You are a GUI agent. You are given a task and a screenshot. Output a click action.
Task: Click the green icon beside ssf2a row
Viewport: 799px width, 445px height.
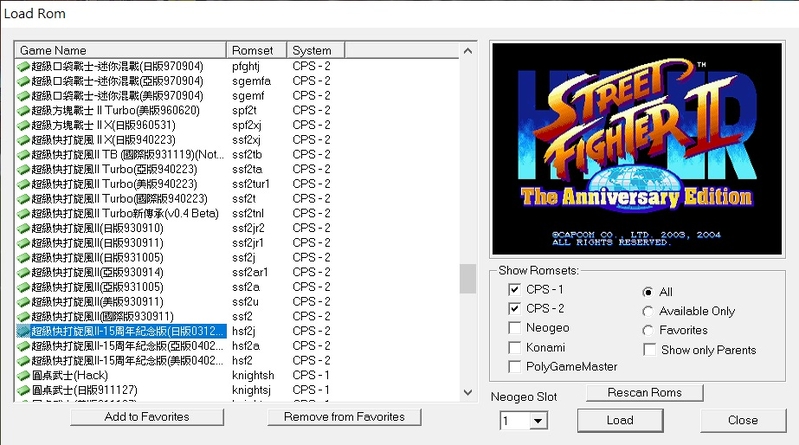(x=23, y=287)
